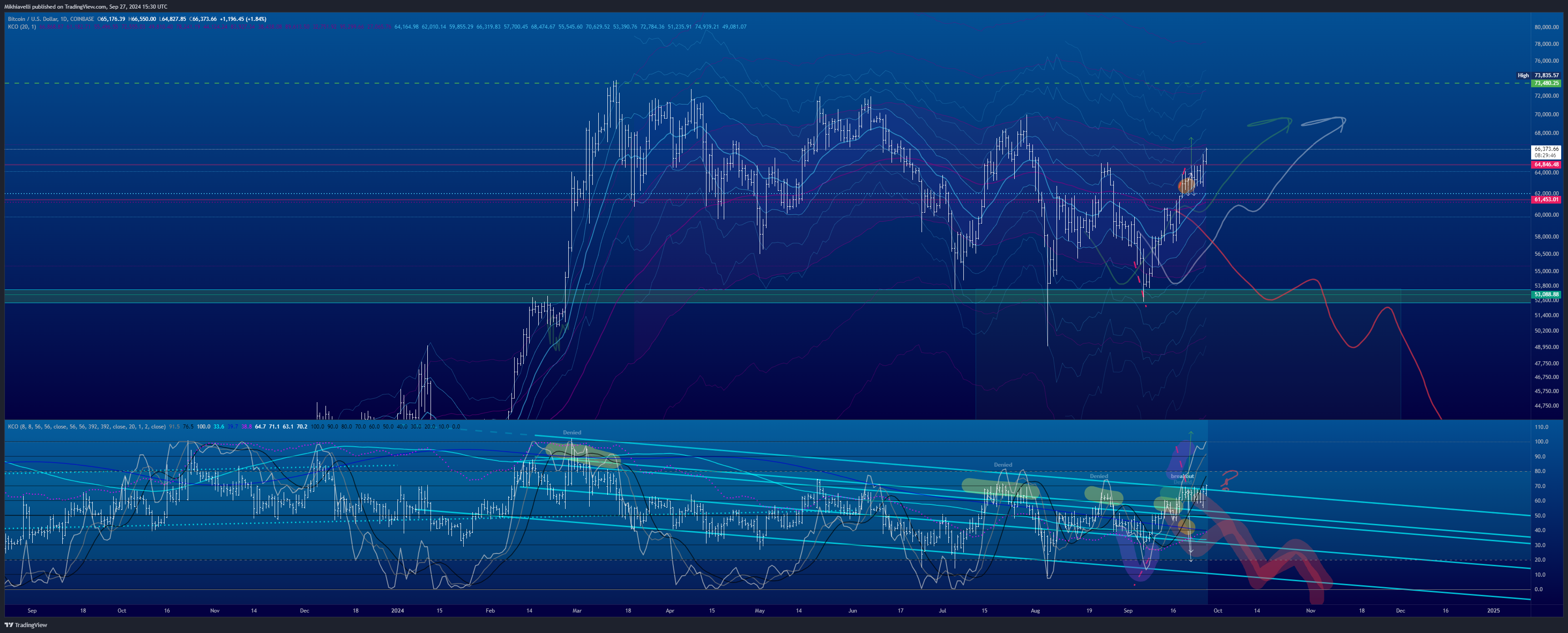Click the cyan 33.6 value in KCO legend
This screenshot has width=1568, height=633.
(219, 427)
